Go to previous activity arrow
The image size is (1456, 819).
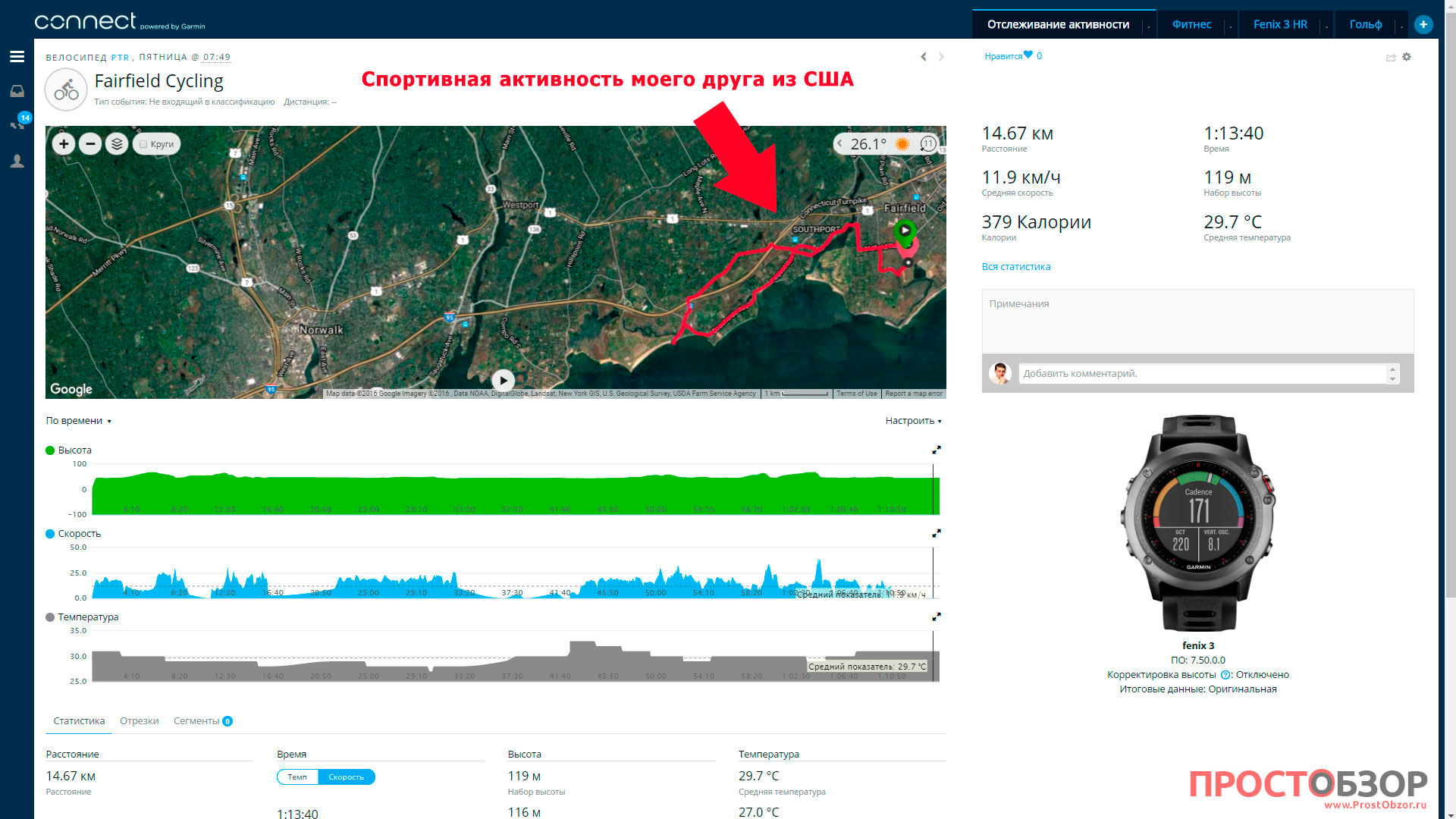tap(923, 57)
